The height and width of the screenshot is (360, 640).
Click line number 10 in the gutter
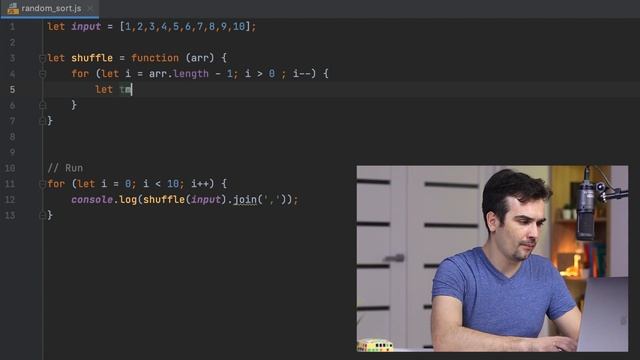[x=10, y=168]
